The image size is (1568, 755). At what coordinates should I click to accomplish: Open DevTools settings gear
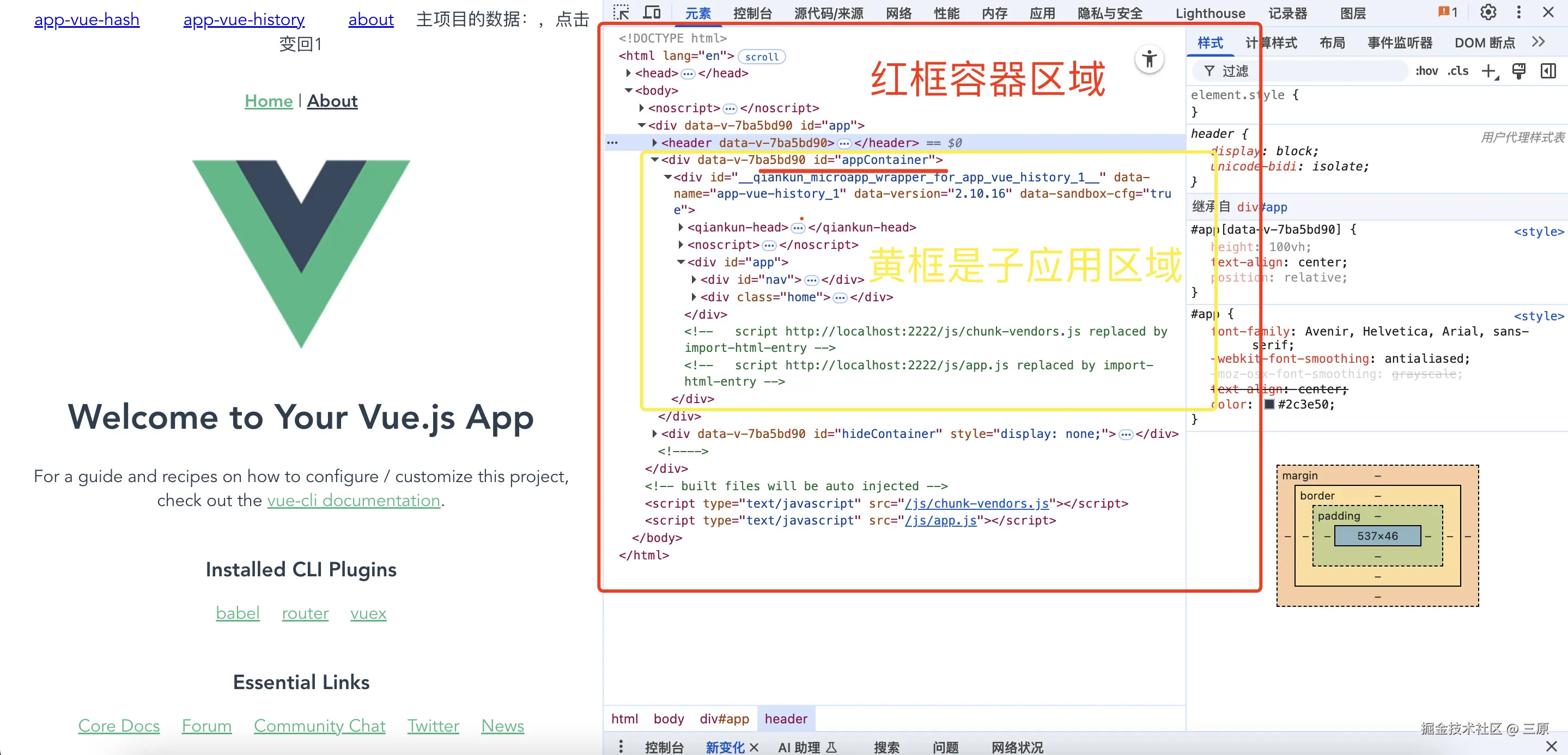coord(1488,12)
